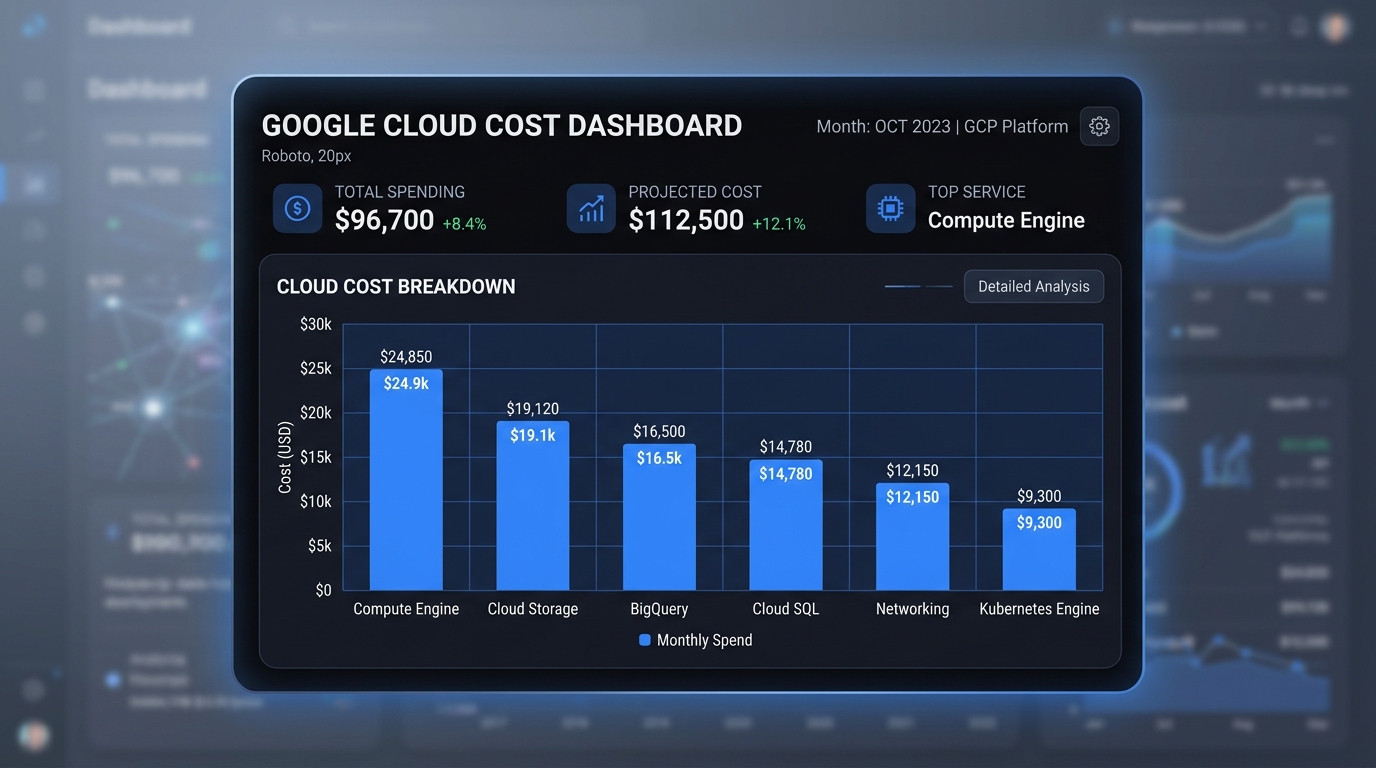This screenshot has height=768, width=1376.
Task: Click the $112,500 projected cost value
Action: click(686, 220)
